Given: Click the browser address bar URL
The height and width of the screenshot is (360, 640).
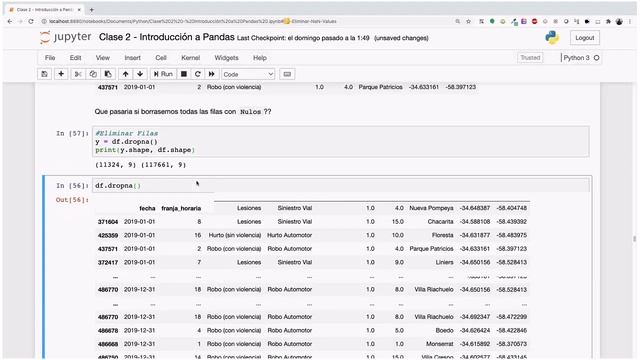Looking at the screenshot, I should click(192, 21).
